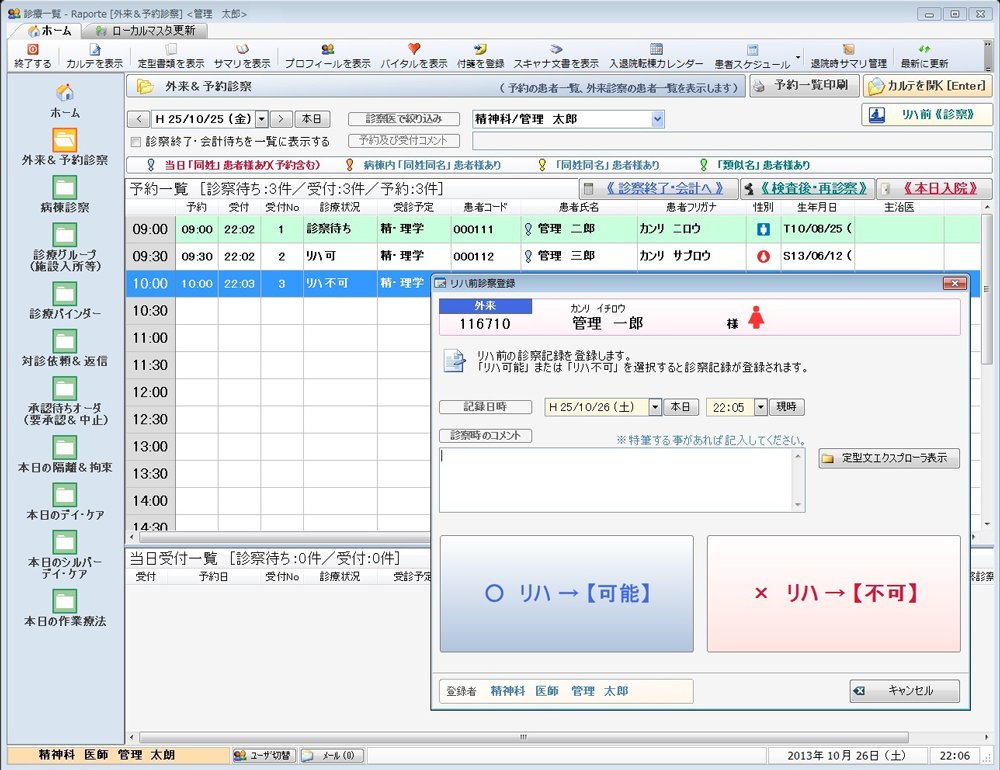
Task: Toggle 診察終了・会計待ちを一覧に表示する checkbox
Action: tap(135, 142)
